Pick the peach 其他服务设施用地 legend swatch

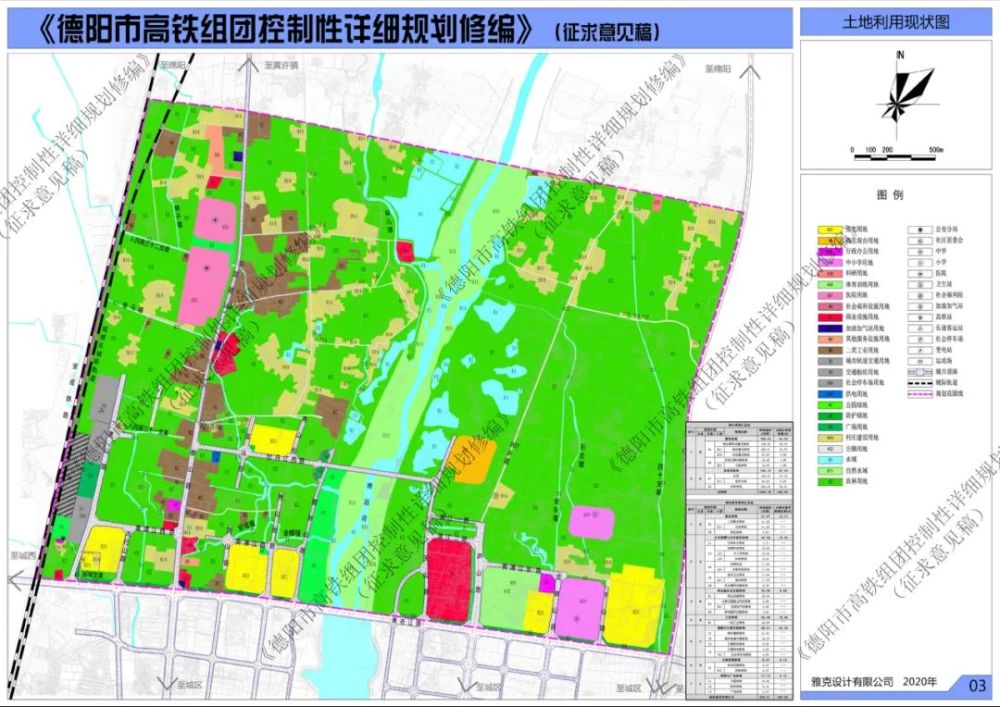[x=830, y=339]
